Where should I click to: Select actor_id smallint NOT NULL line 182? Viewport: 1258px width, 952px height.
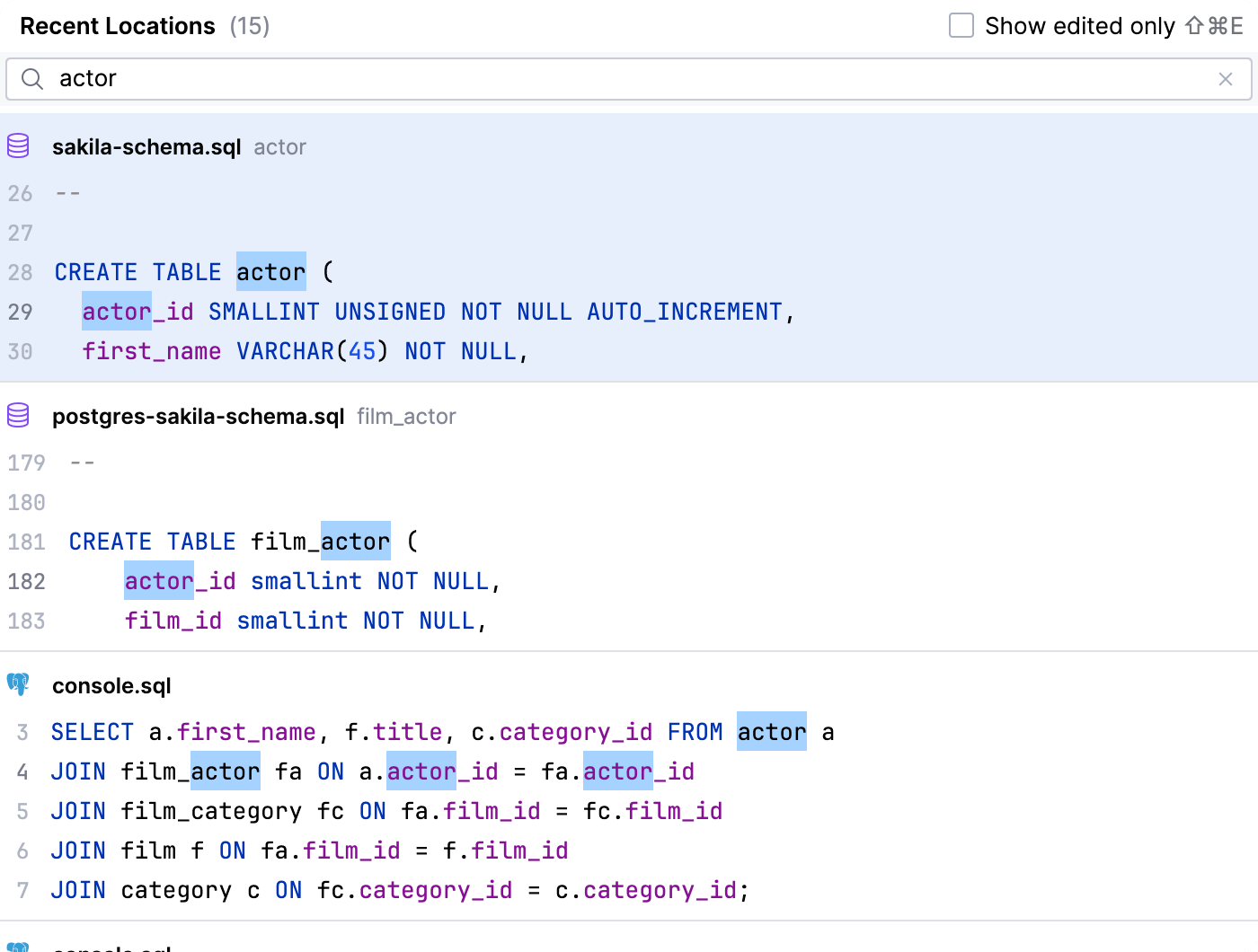point(312,581)
